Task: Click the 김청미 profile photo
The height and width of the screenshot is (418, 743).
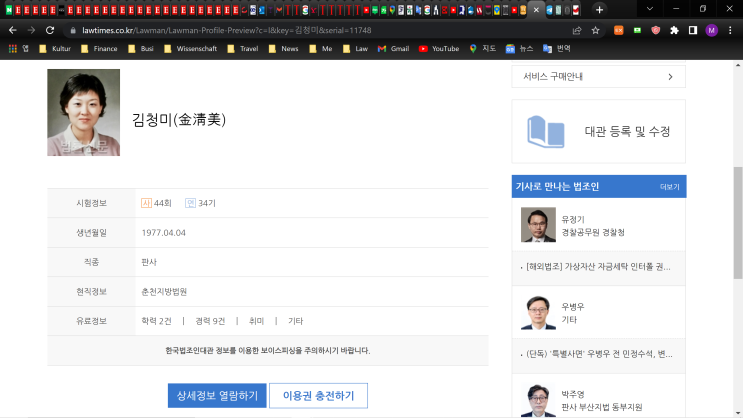Action: tap(83, 112)
